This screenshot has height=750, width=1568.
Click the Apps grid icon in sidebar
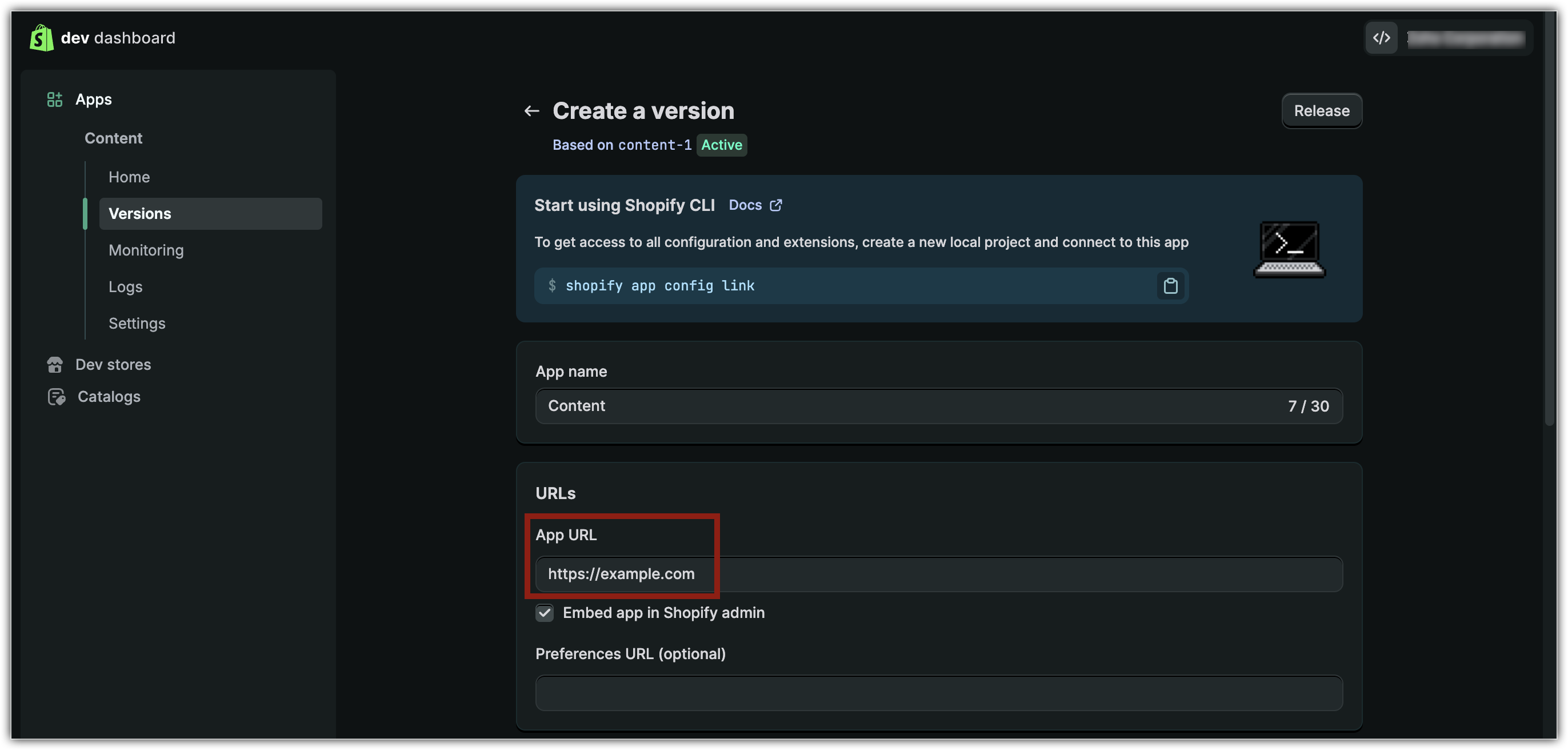[55, 99]
